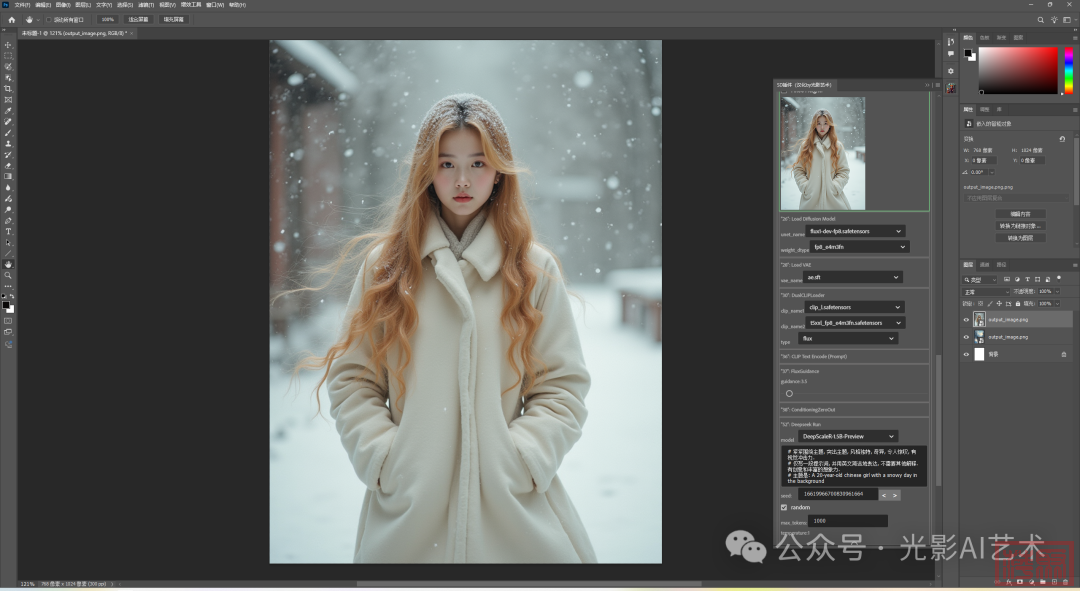The height and width of the screenshot is (591, 1080).
Task: Click the Home icon in options bar
Action: point(11,19)
